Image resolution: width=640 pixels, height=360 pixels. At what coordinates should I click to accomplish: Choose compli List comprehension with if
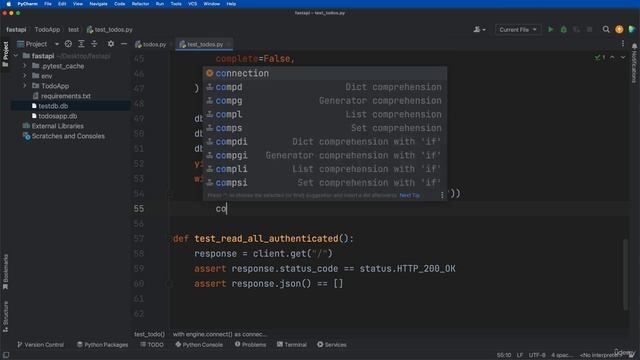325,169
